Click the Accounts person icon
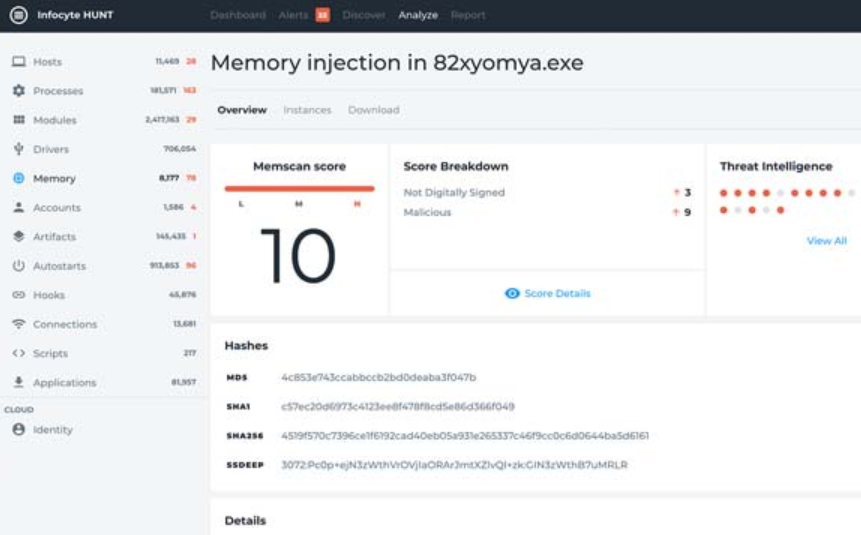This screenshot has width=861, height=535. (x=18, y=208)
